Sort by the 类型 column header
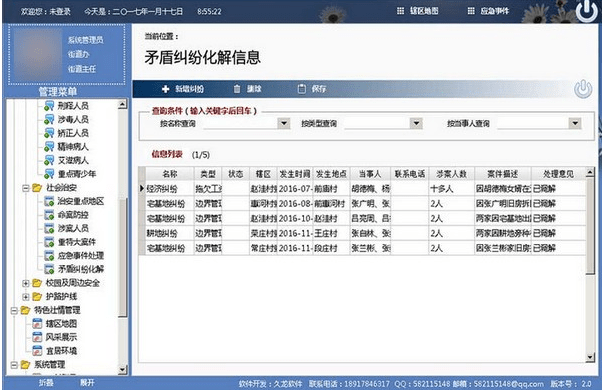 [208, 174]
